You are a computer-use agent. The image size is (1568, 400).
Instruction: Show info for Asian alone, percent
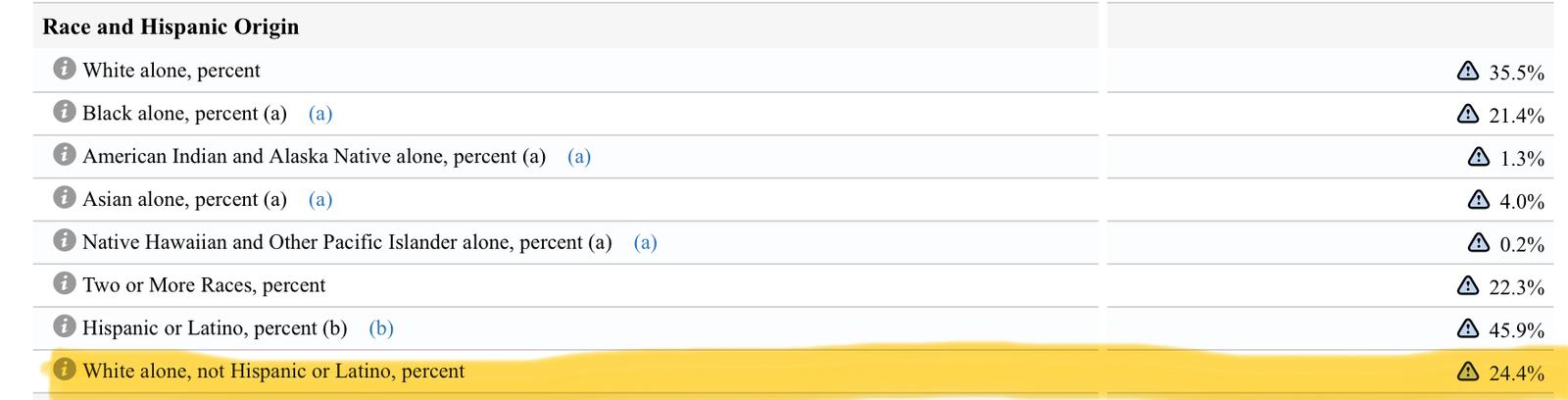tap(65, 198)
